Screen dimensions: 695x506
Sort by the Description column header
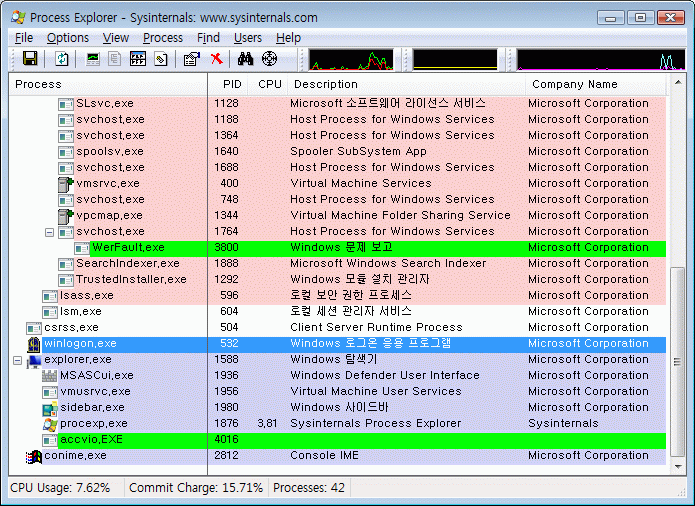click(406, 84)
